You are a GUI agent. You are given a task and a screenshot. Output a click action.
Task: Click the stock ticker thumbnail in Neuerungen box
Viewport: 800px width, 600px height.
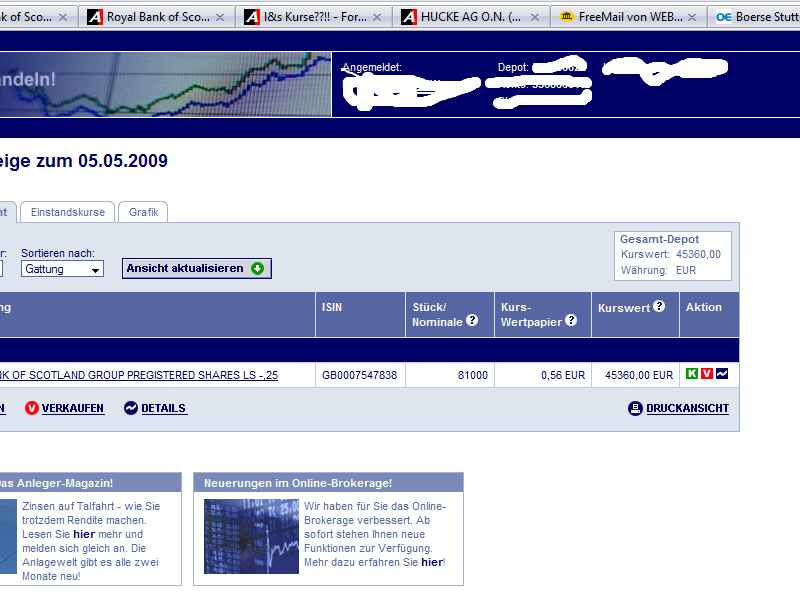click(x=251, y=536)
